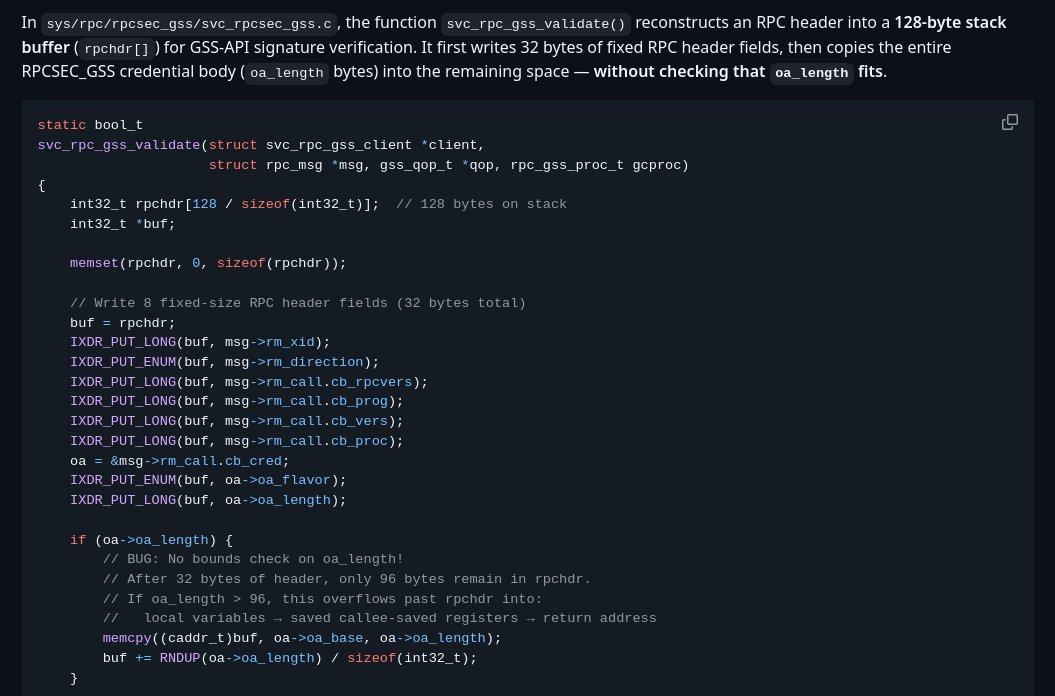Click the 'oa = &msg->rm_call.cb_cred;' line
1055x696 pixels.
coord(180,461)
